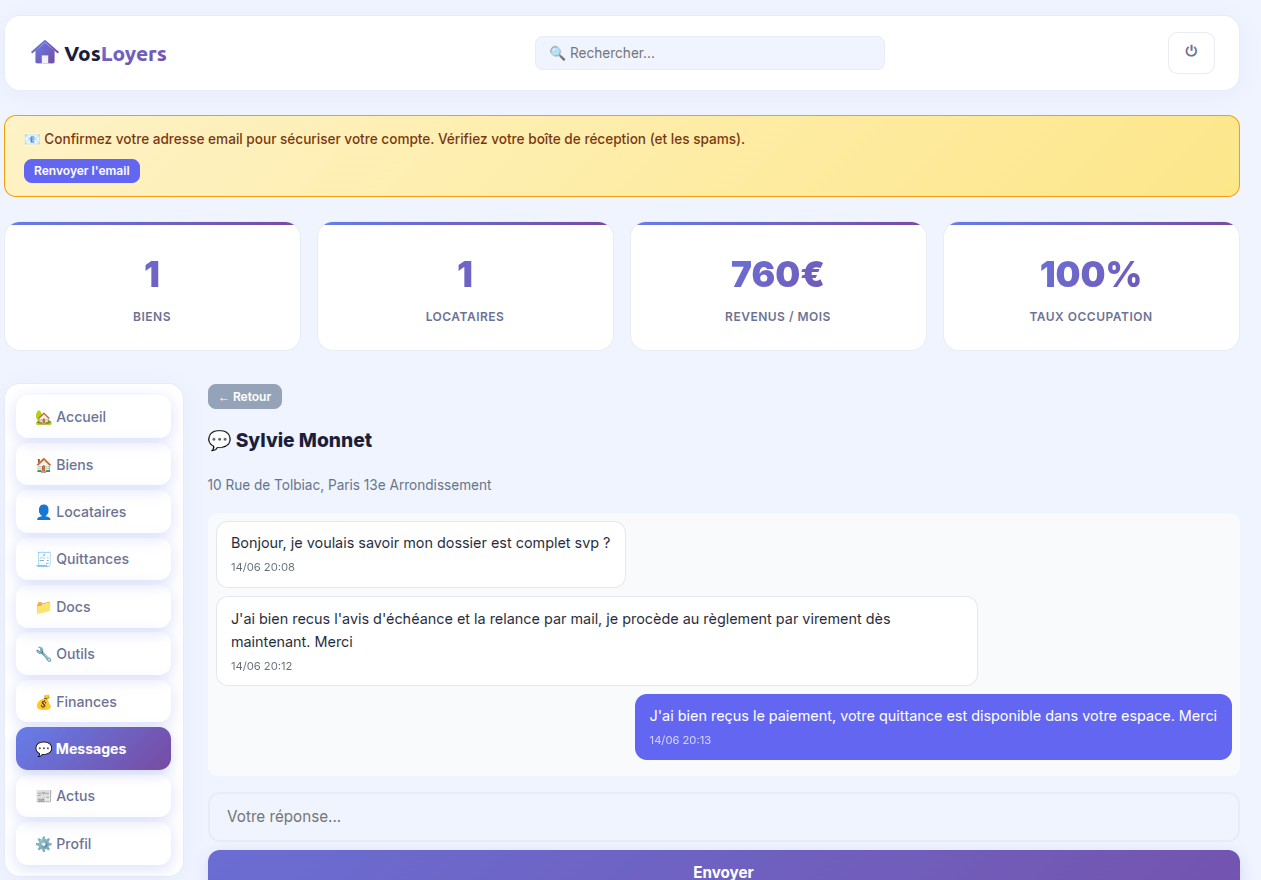This screenshot has width=1261, height=880.
Task: Open Profil settings in sidebar
Action: pyautogui.click(x=93, y=844)
